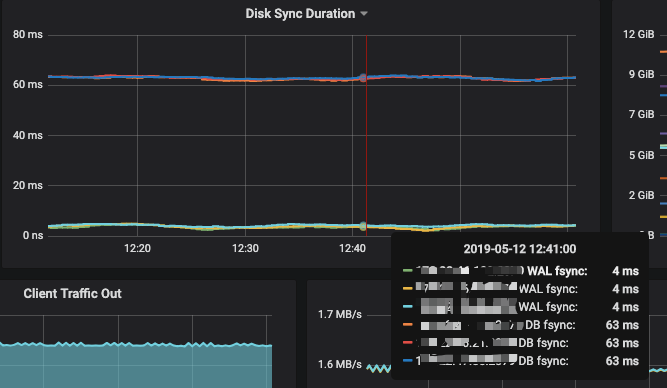Image resolution: width=667 pixels, height=388 pixels.
Task: Click the 4 ms value in the green WAL fsync row
Action: (x=625, y=271)
